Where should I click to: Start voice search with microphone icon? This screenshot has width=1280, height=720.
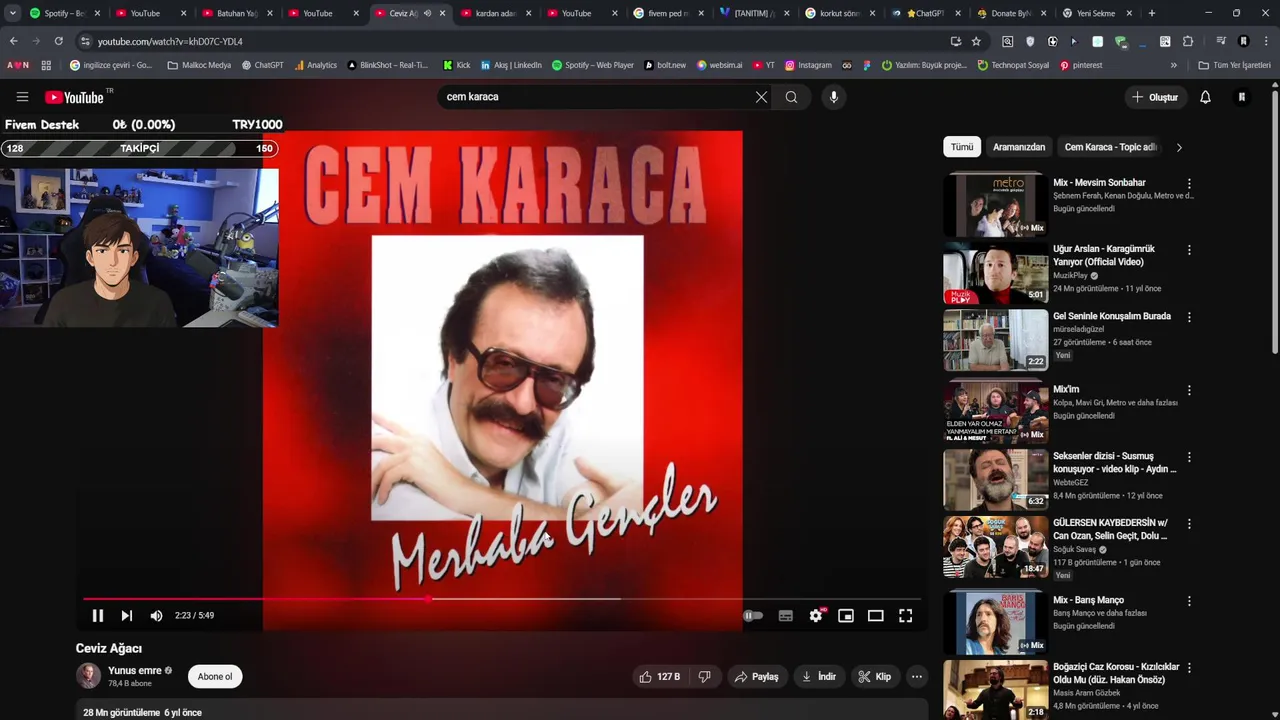[x=833, y=97]
